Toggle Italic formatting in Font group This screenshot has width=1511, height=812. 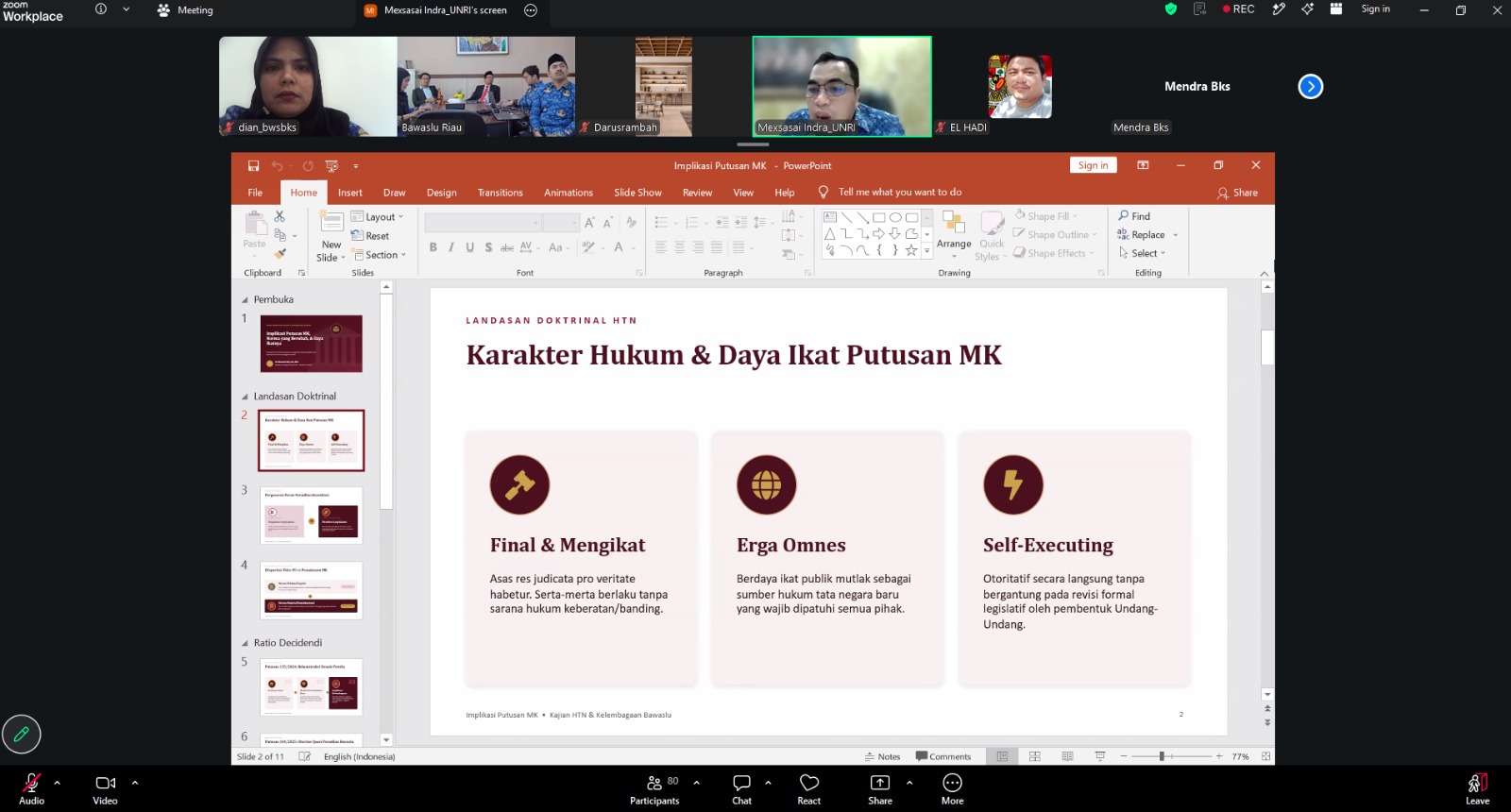click(451, 247)
